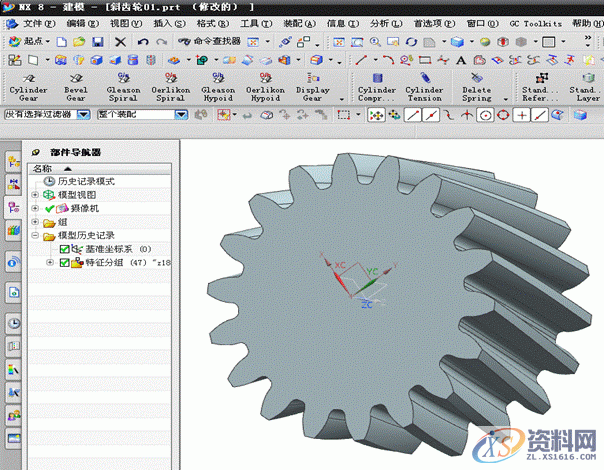
Task: Open the 整个装配 scope dropdown
Action: pos(182,115)
